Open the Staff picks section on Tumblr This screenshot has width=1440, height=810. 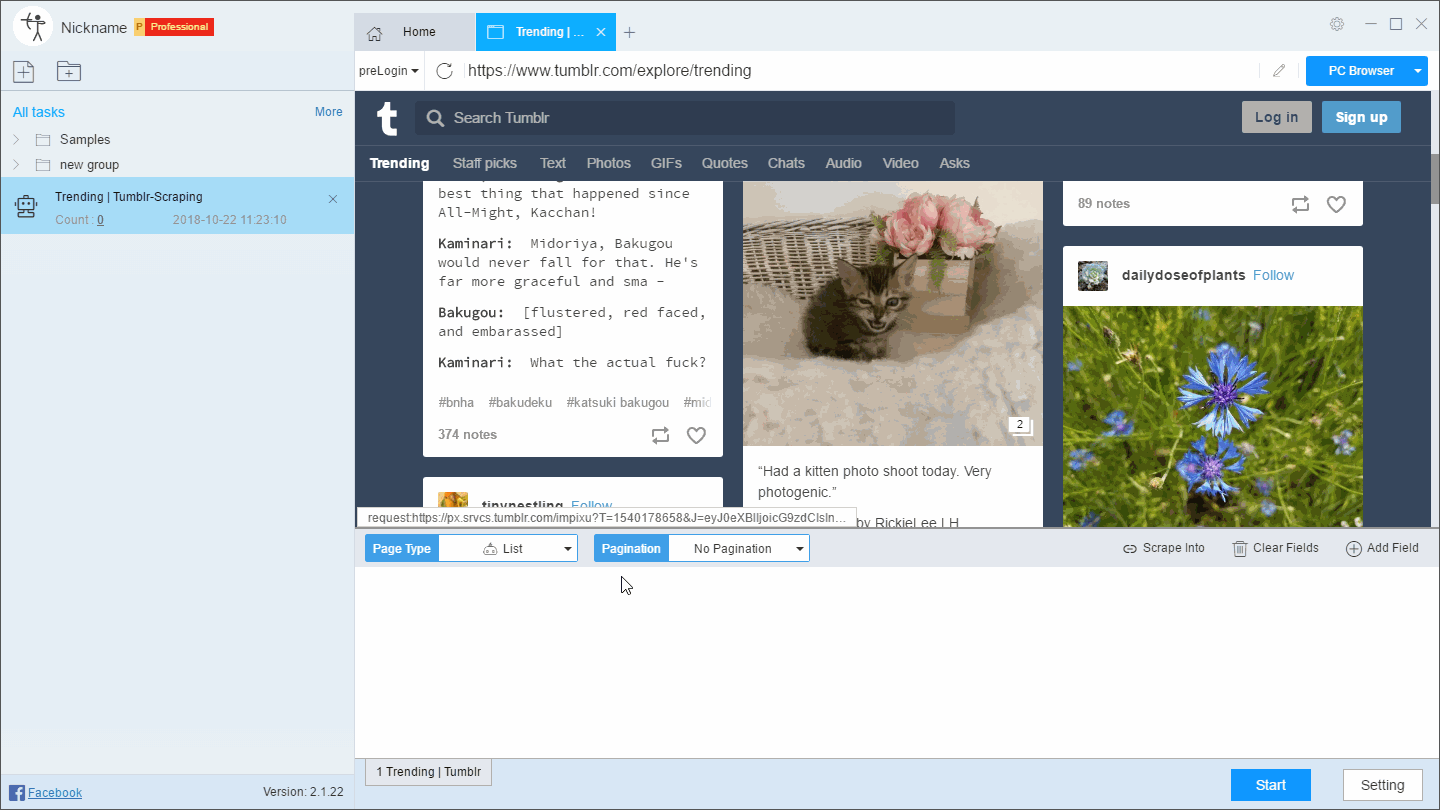[485, 163]
